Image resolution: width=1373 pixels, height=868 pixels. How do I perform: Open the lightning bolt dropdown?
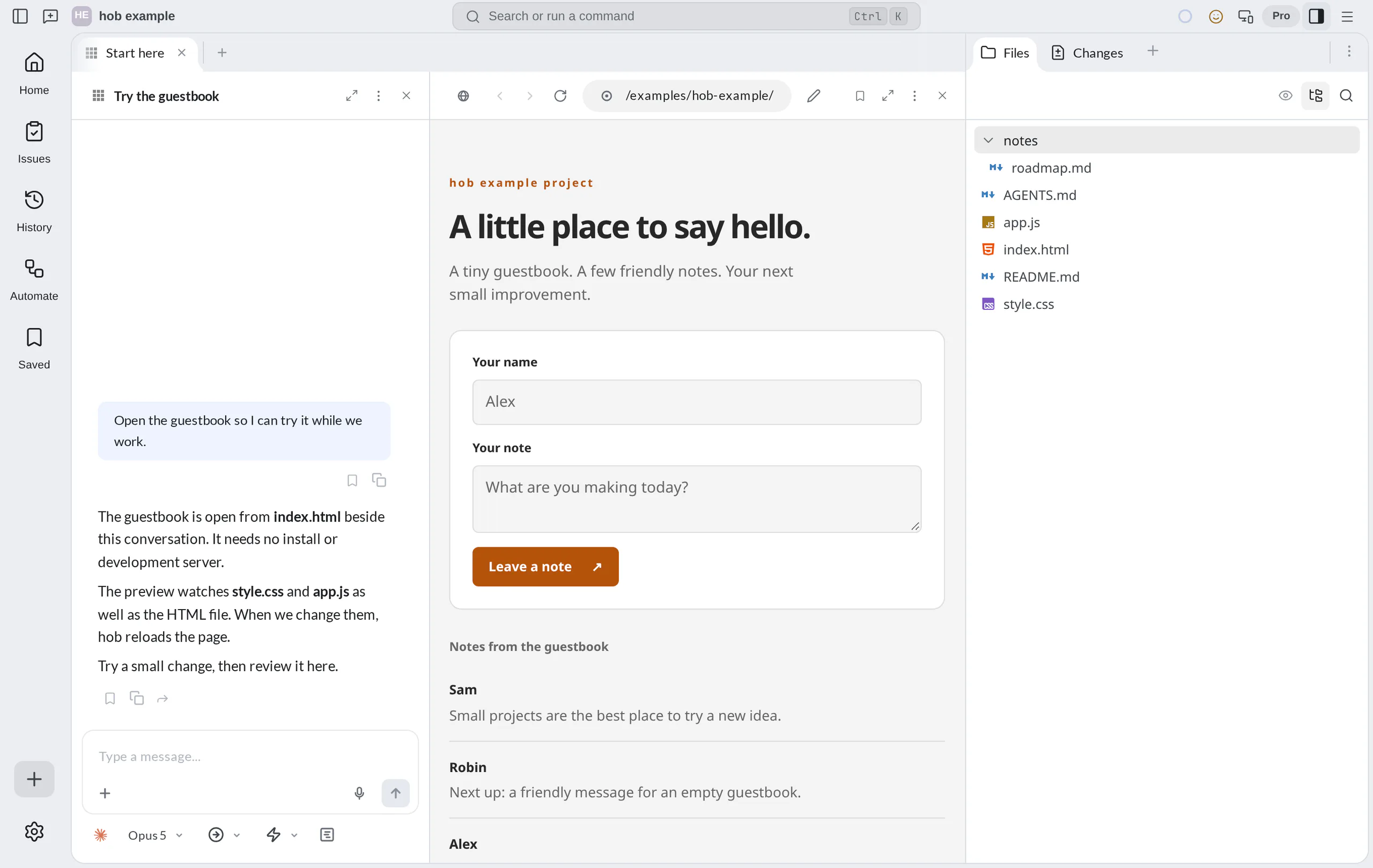(x=282, y=835)
